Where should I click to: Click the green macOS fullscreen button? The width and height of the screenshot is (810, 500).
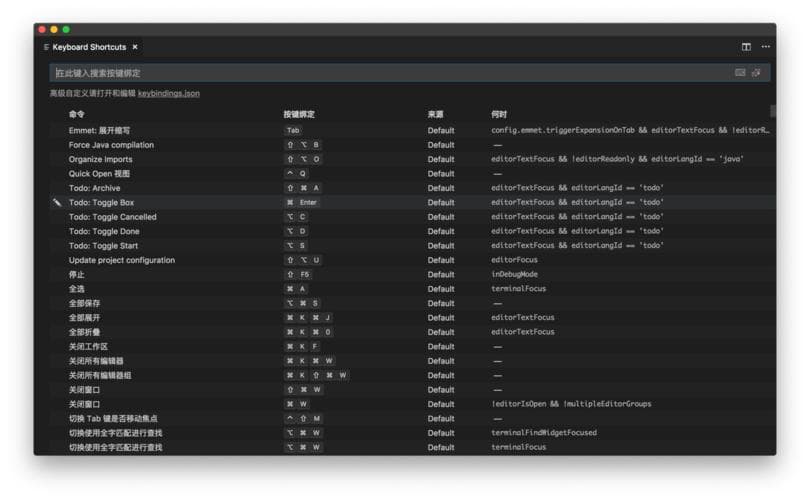tap(66, 29)
